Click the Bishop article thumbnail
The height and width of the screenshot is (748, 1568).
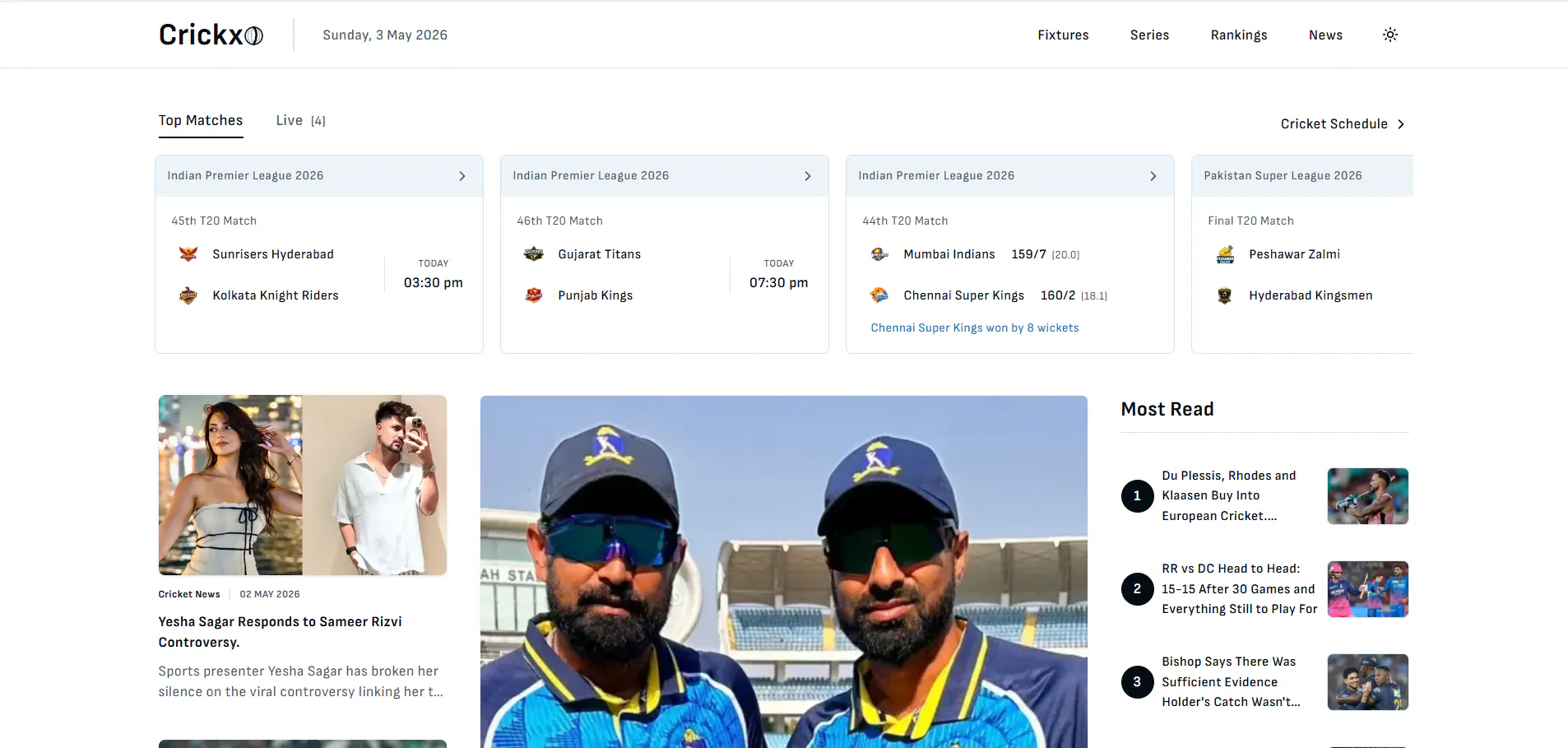coord(1368,682)
